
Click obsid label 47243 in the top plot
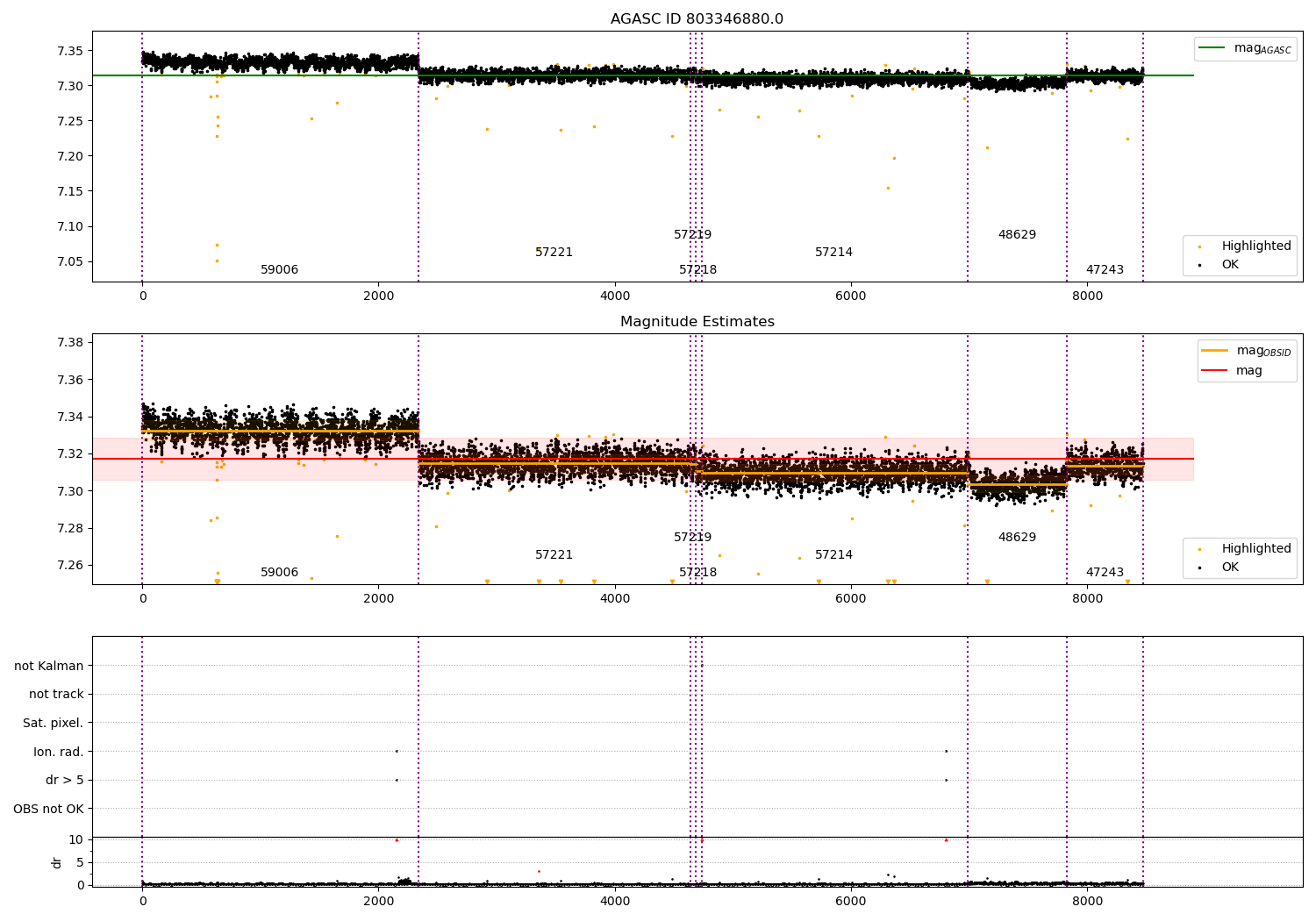coord(1105,270)
